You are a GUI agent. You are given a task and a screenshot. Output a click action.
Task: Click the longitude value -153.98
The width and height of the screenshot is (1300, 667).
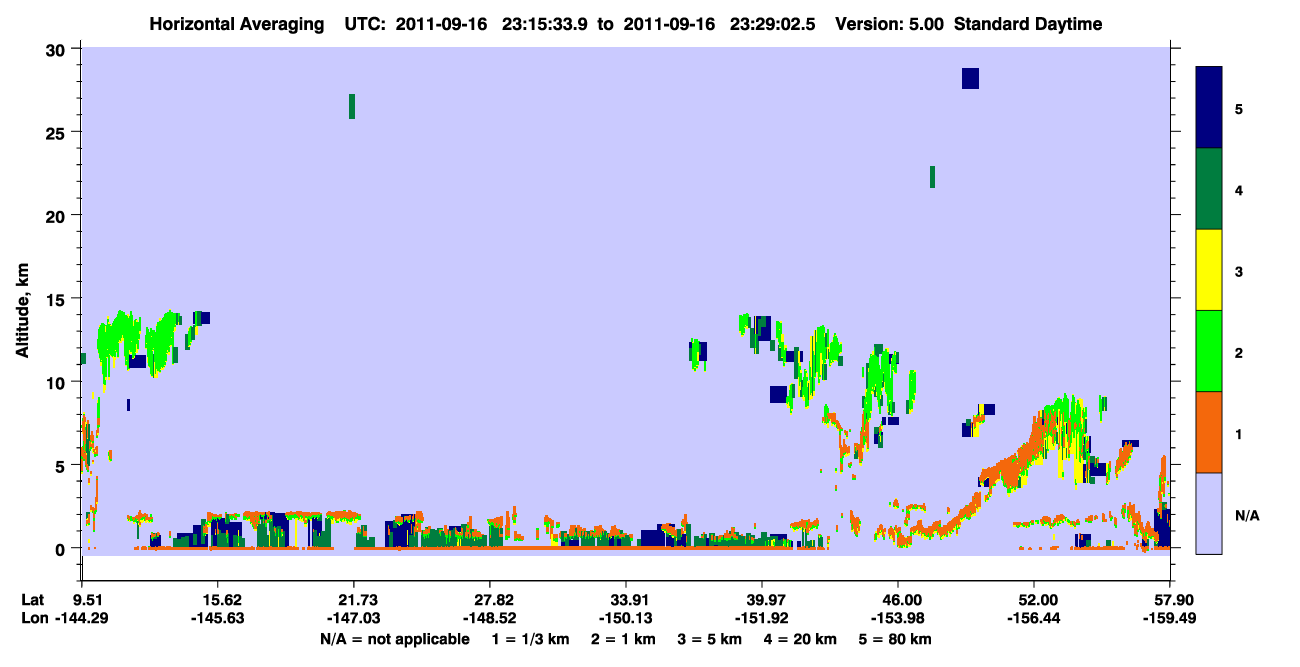[898, 618]
